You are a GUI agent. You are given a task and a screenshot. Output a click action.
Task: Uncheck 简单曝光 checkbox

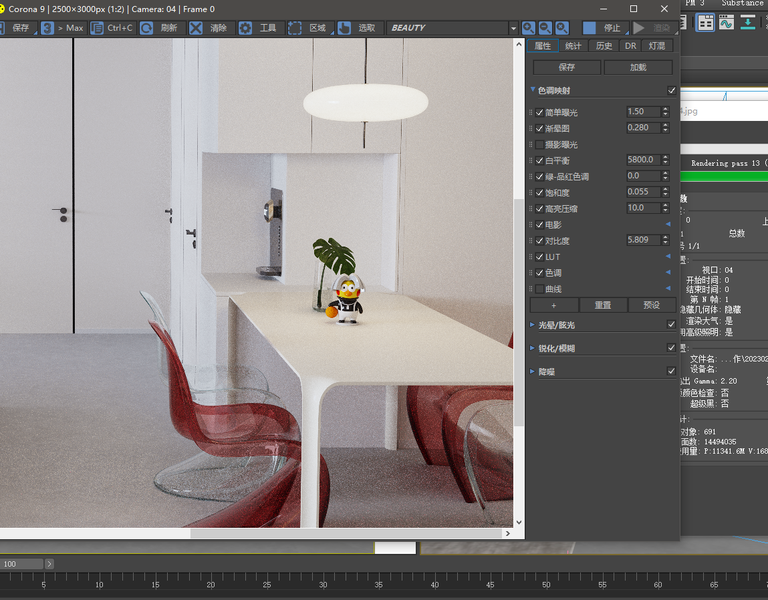tap(540, 113)
